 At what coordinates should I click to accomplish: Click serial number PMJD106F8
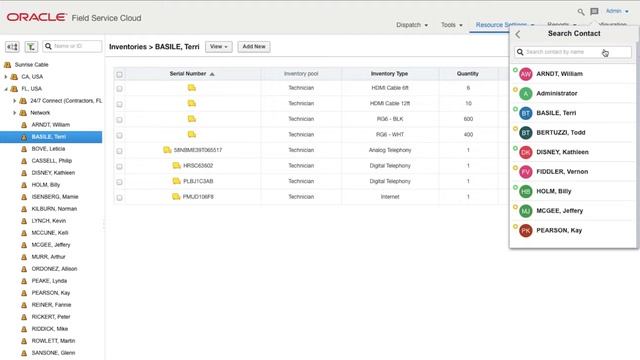[198, 197]
